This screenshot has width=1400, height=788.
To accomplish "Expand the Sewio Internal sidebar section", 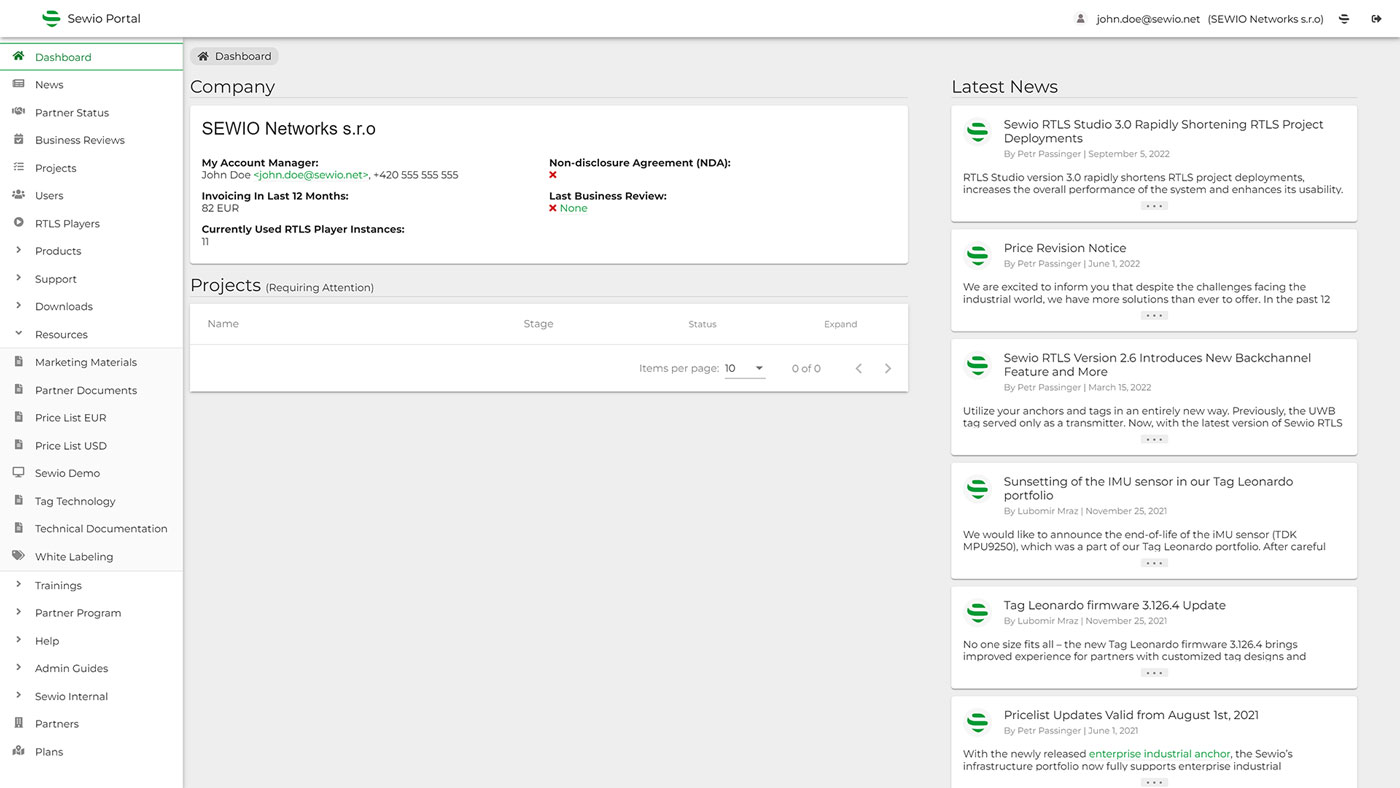I will (18, 696).
